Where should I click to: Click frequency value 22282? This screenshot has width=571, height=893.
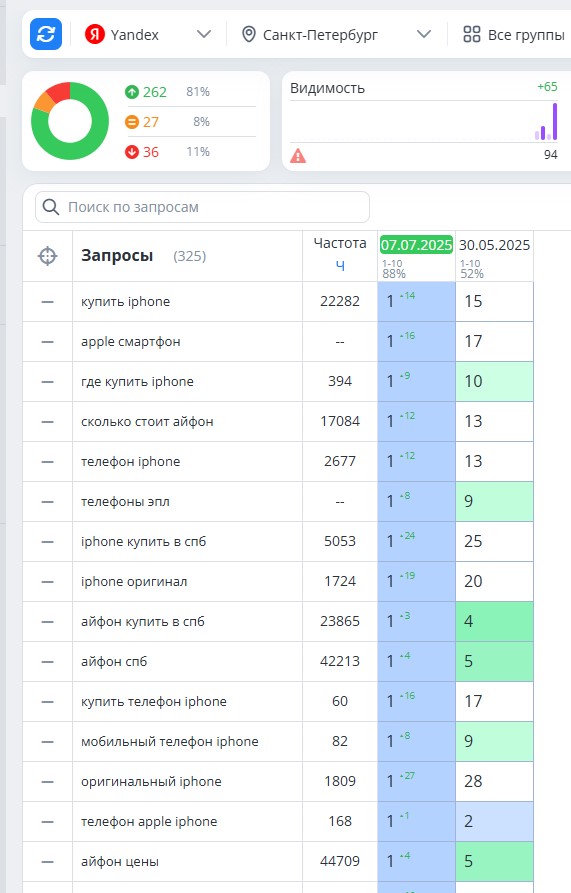[x=340, y=302]
